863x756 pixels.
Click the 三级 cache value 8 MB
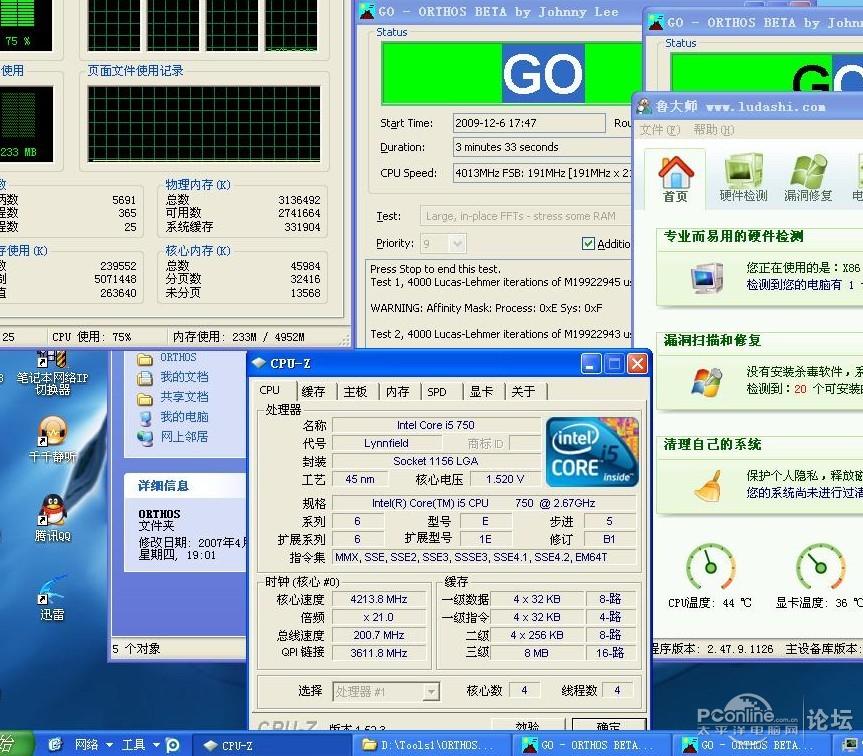tap(536, 654)
